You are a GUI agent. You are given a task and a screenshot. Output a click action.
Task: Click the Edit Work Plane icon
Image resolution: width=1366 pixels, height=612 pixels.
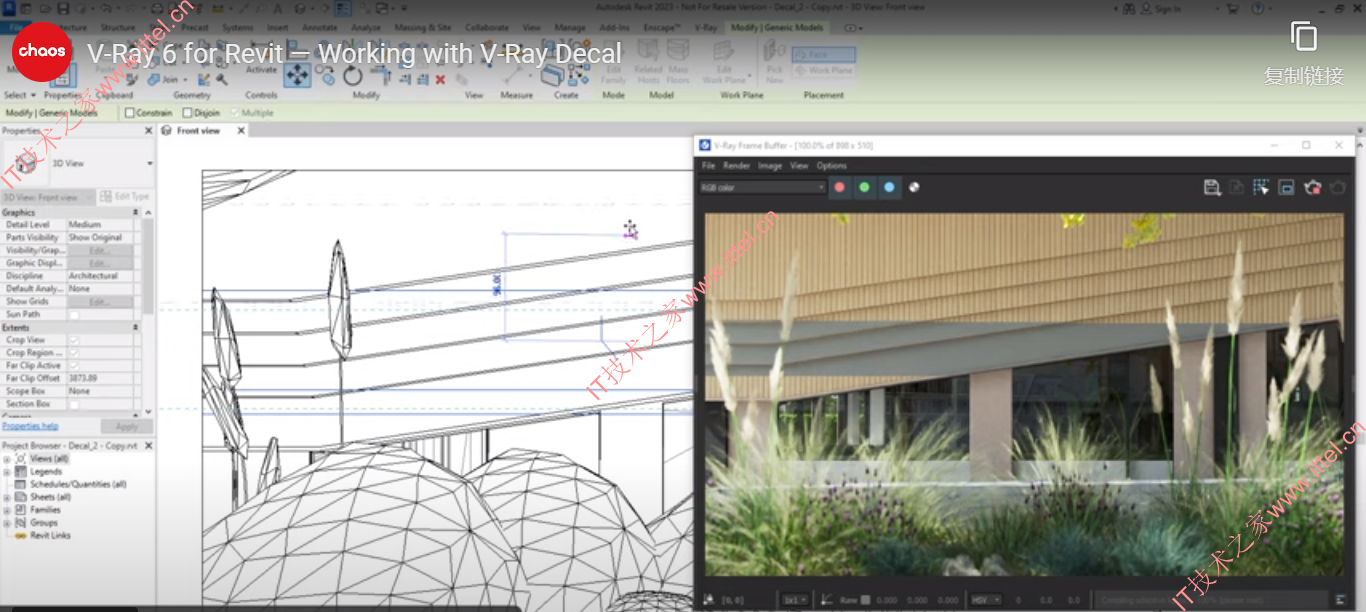pos(723,50)
